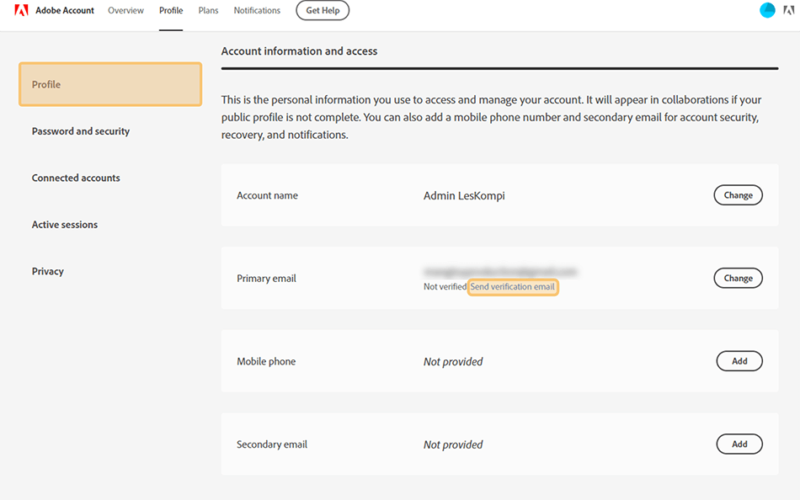Click the 'Account name' label

(267, 195)
